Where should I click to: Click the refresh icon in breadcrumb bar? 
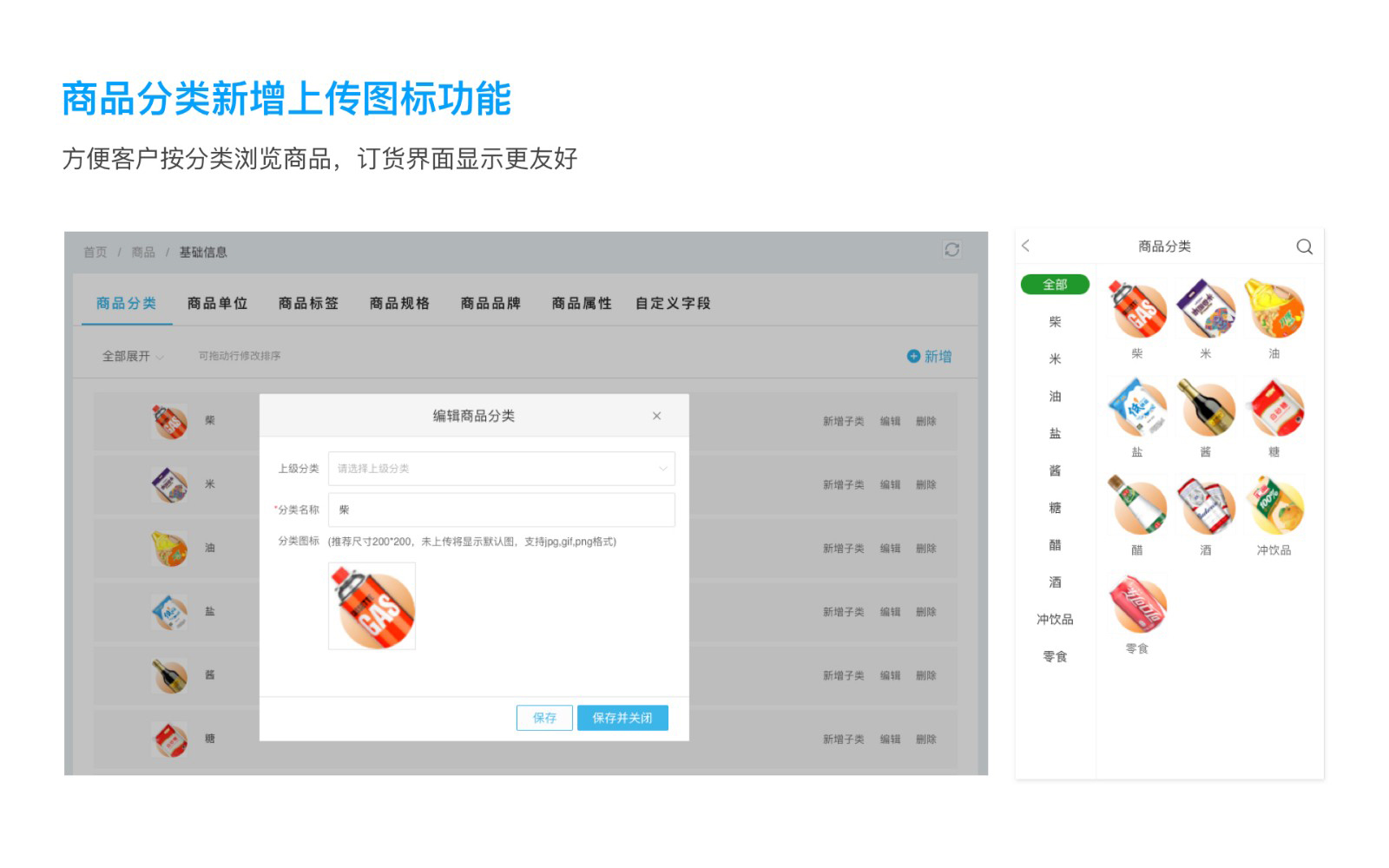[x=951, y=250]
